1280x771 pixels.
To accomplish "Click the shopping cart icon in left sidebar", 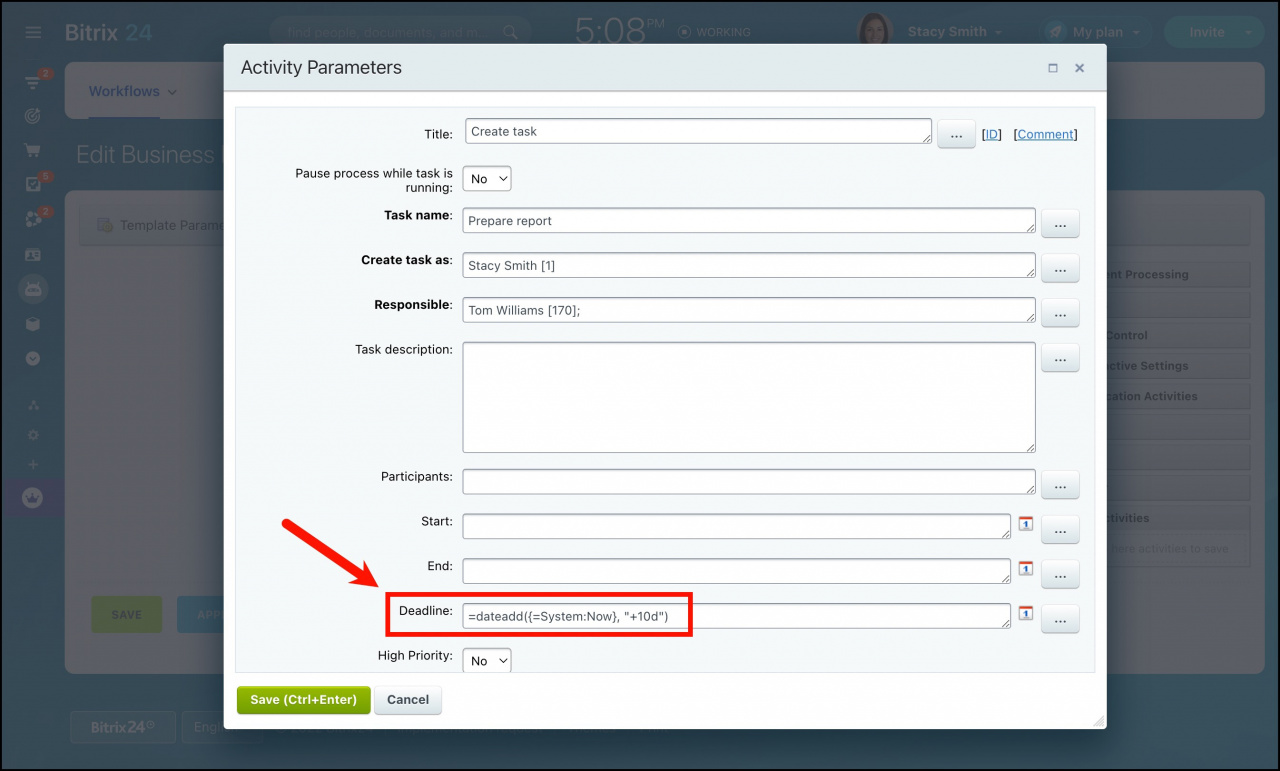I will point(33,151).
